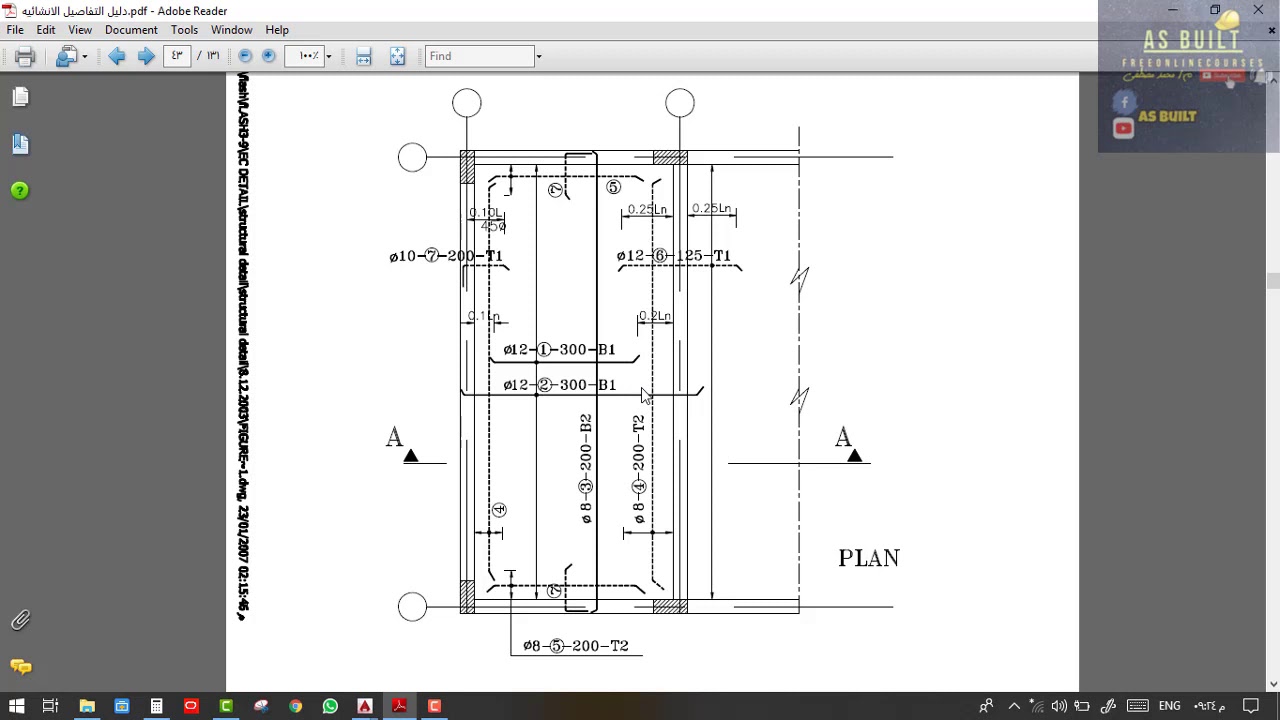
Task: Open the View menu
Action: pyautogui.click(x=80, y=30)
